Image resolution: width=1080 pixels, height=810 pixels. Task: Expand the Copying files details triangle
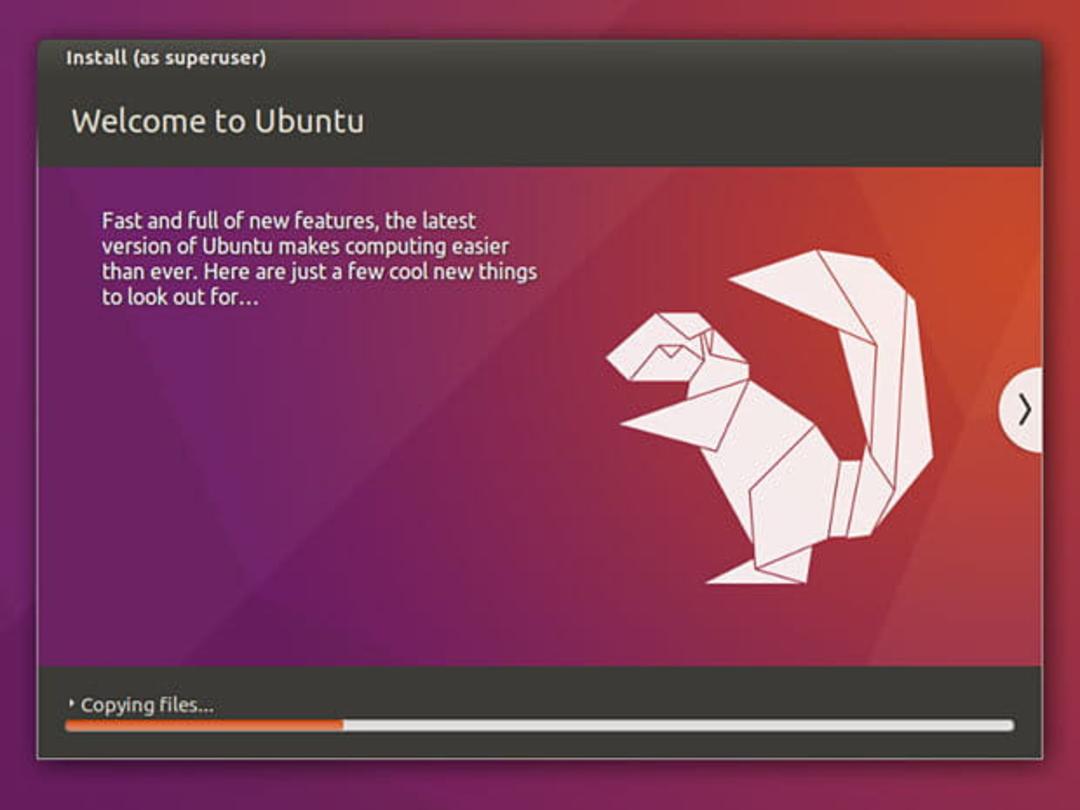click(x=71, y=703)
